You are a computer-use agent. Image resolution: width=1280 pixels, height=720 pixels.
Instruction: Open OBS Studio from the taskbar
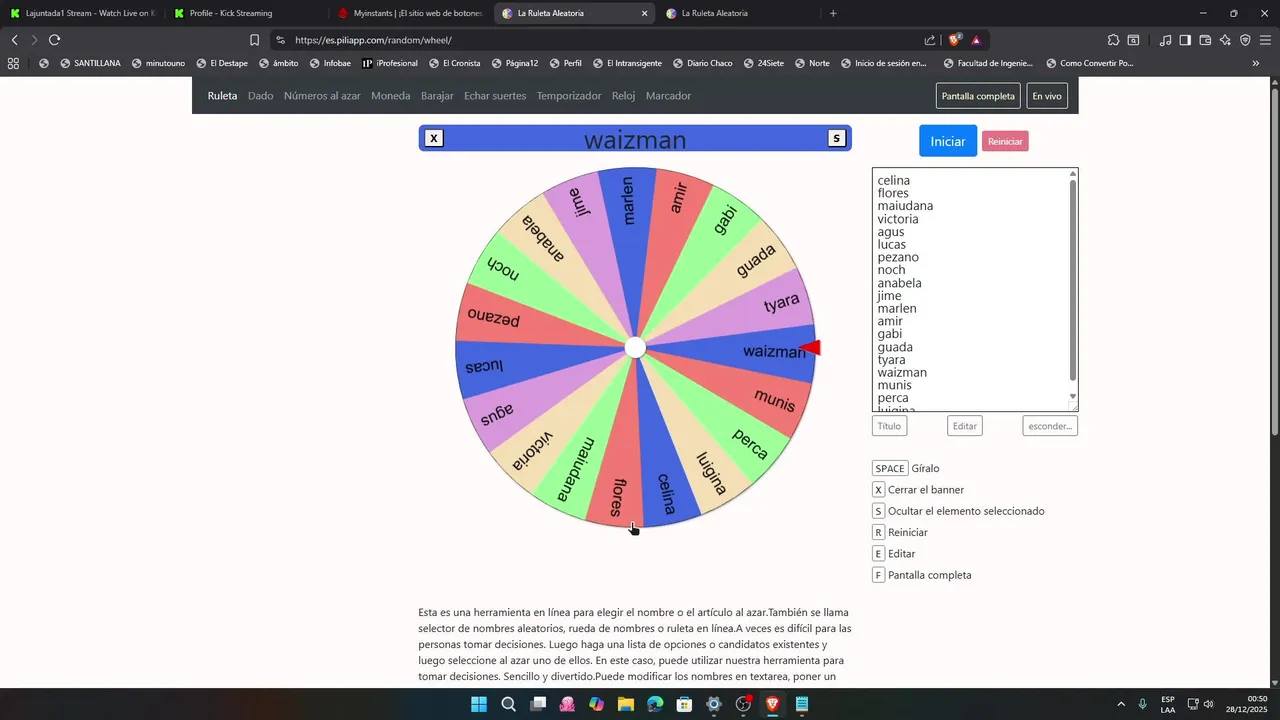[743, 704]
